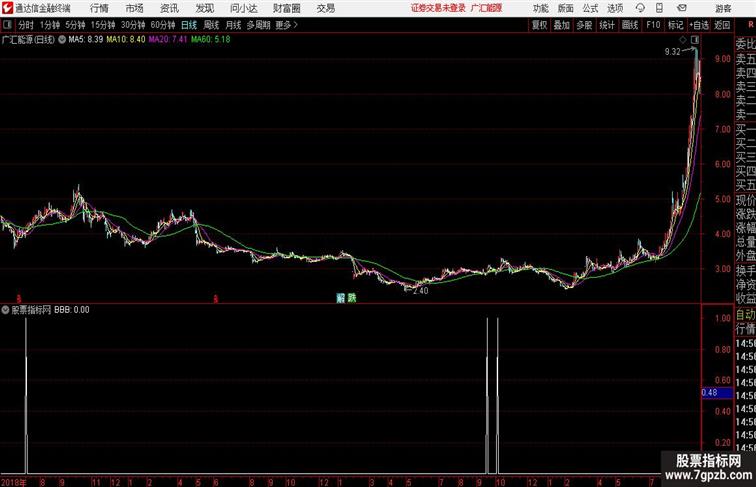Screen dimensions: 756x487
Task: Click the 2.40 low price label
Action: pos(420,291)
